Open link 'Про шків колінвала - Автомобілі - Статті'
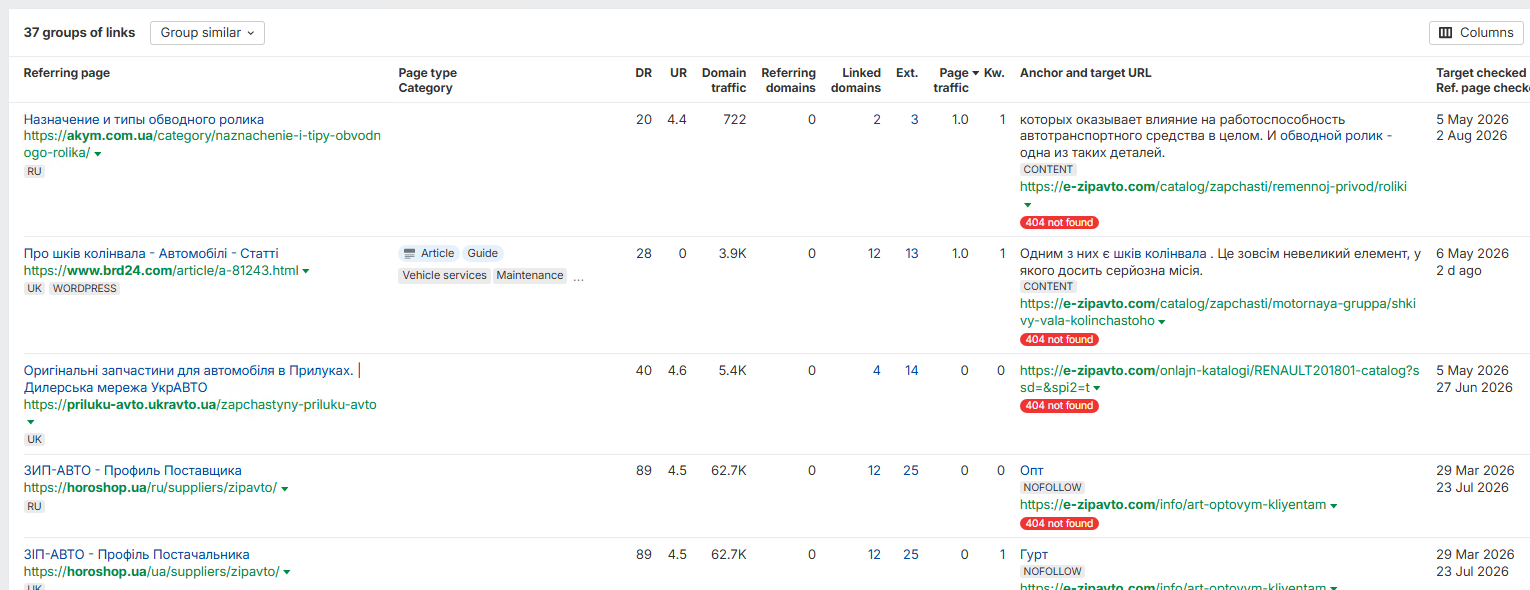The width and height of the screenshot is (1530, 590). click(151, 253)
